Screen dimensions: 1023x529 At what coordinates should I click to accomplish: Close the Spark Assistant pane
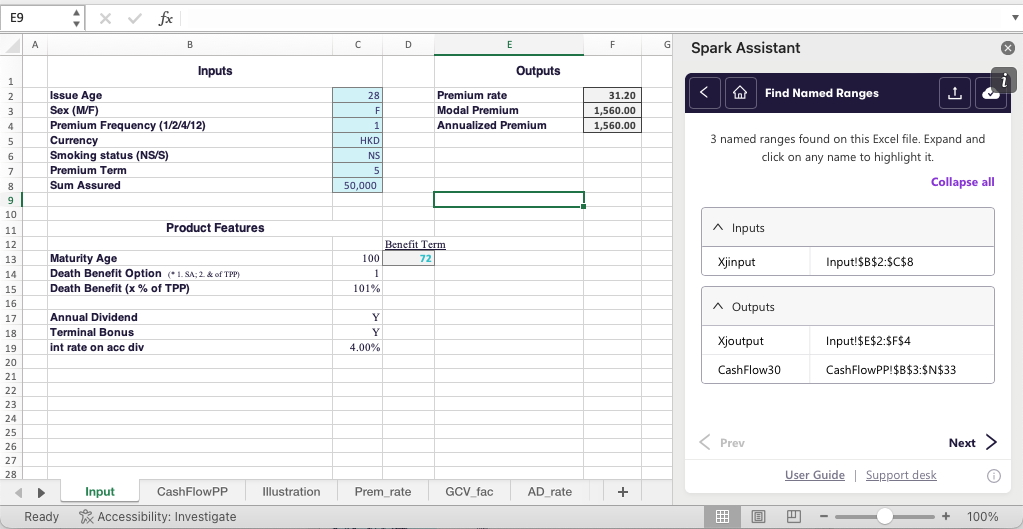pos(1007,48)
